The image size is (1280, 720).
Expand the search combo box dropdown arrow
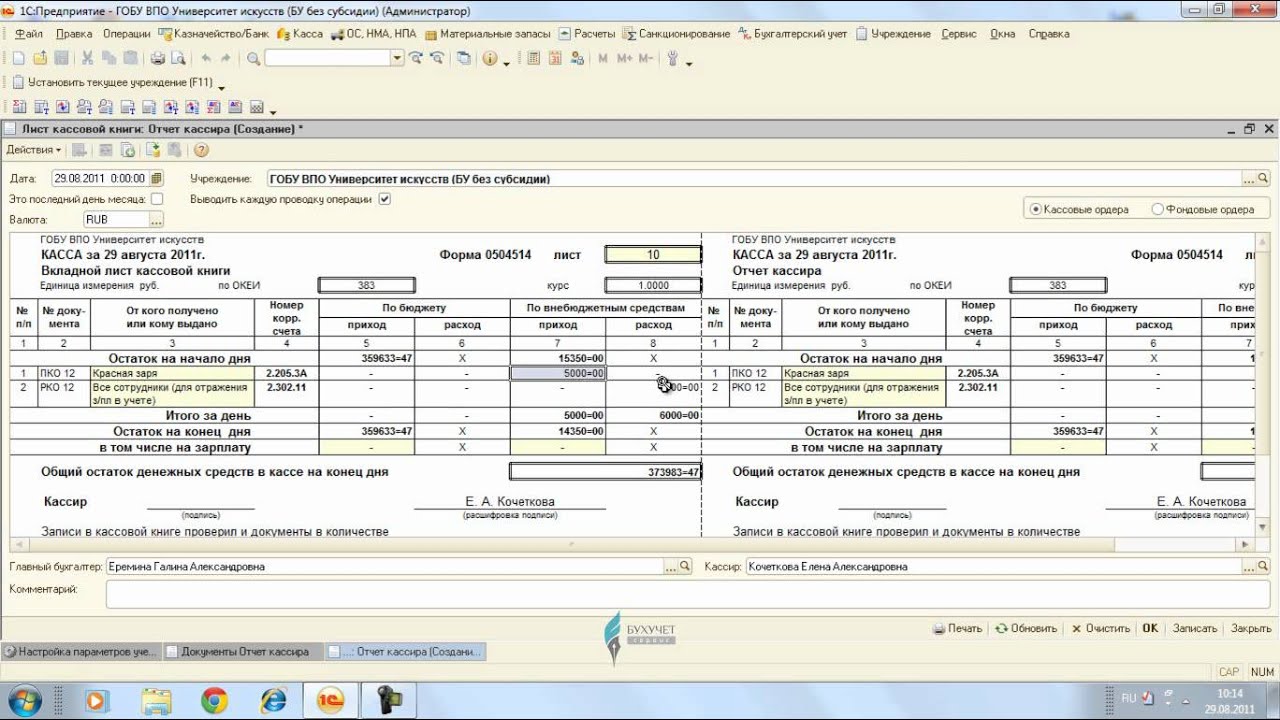(x=397, y=59)
